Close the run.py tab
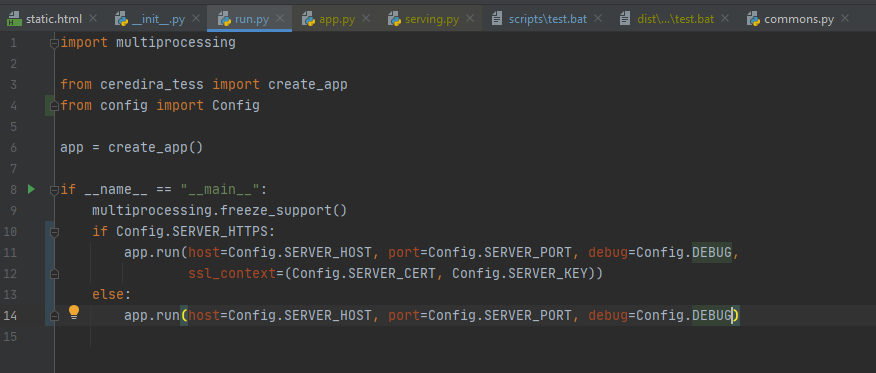This screenshot has width=876, height=373. tap(280, 19)
